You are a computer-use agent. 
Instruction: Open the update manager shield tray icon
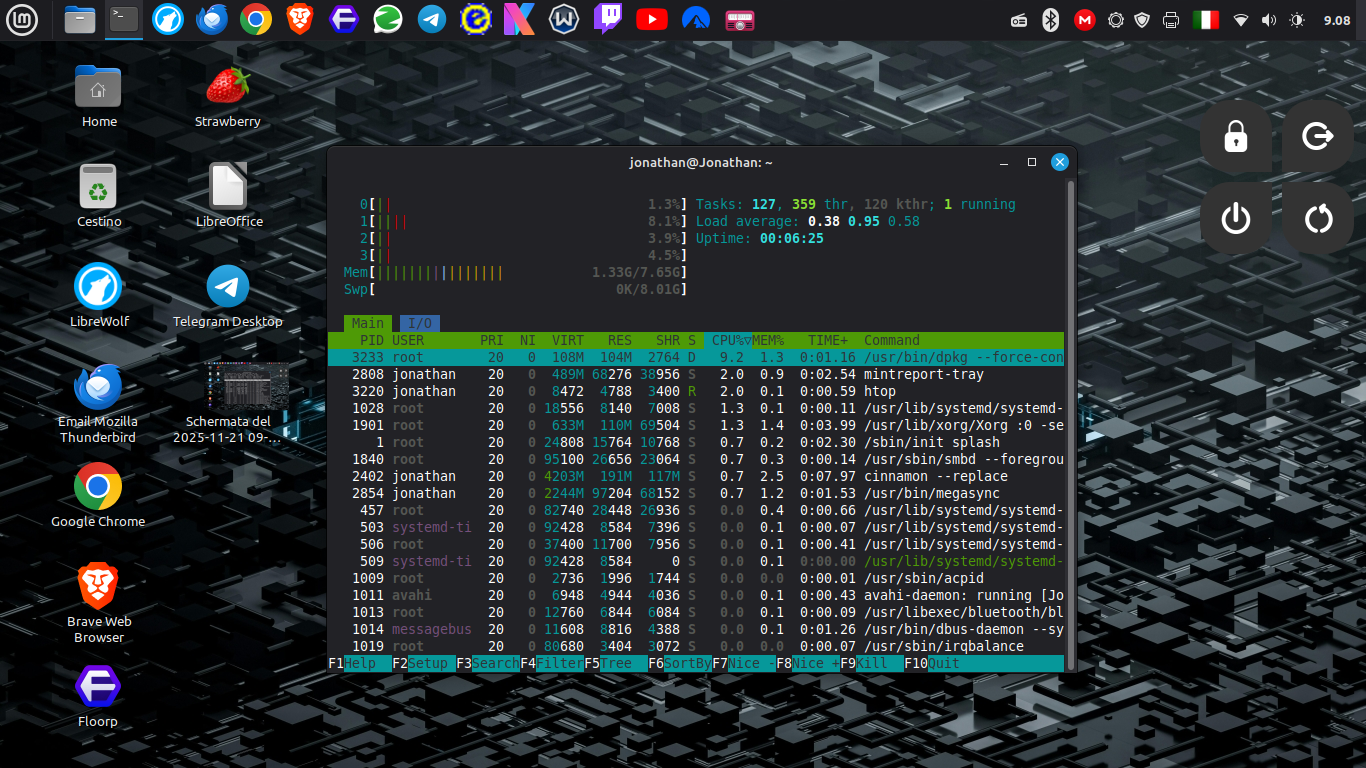coord(1142,20)
